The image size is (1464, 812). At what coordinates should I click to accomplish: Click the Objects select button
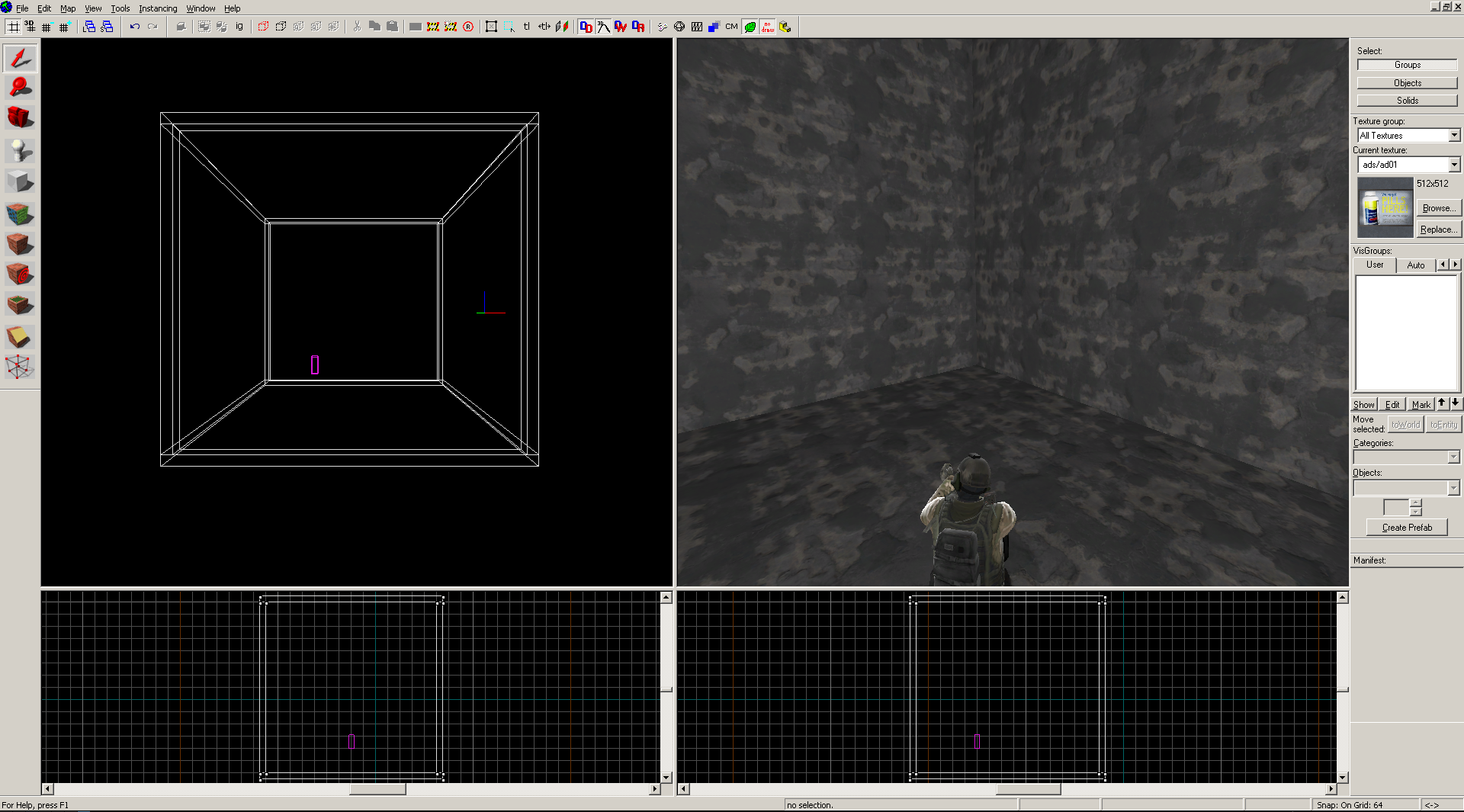point(1407,83)
